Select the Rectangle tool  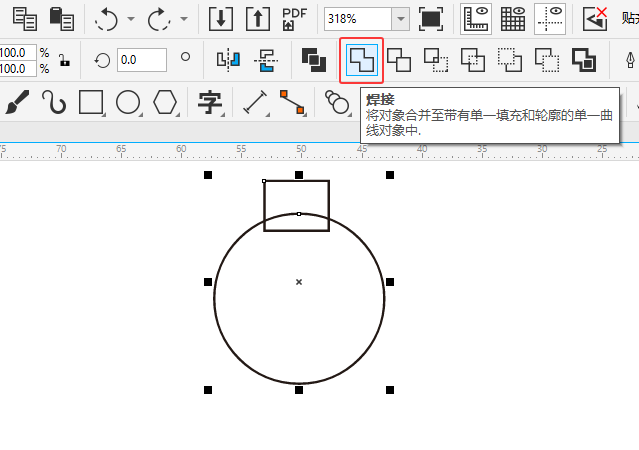91,102
